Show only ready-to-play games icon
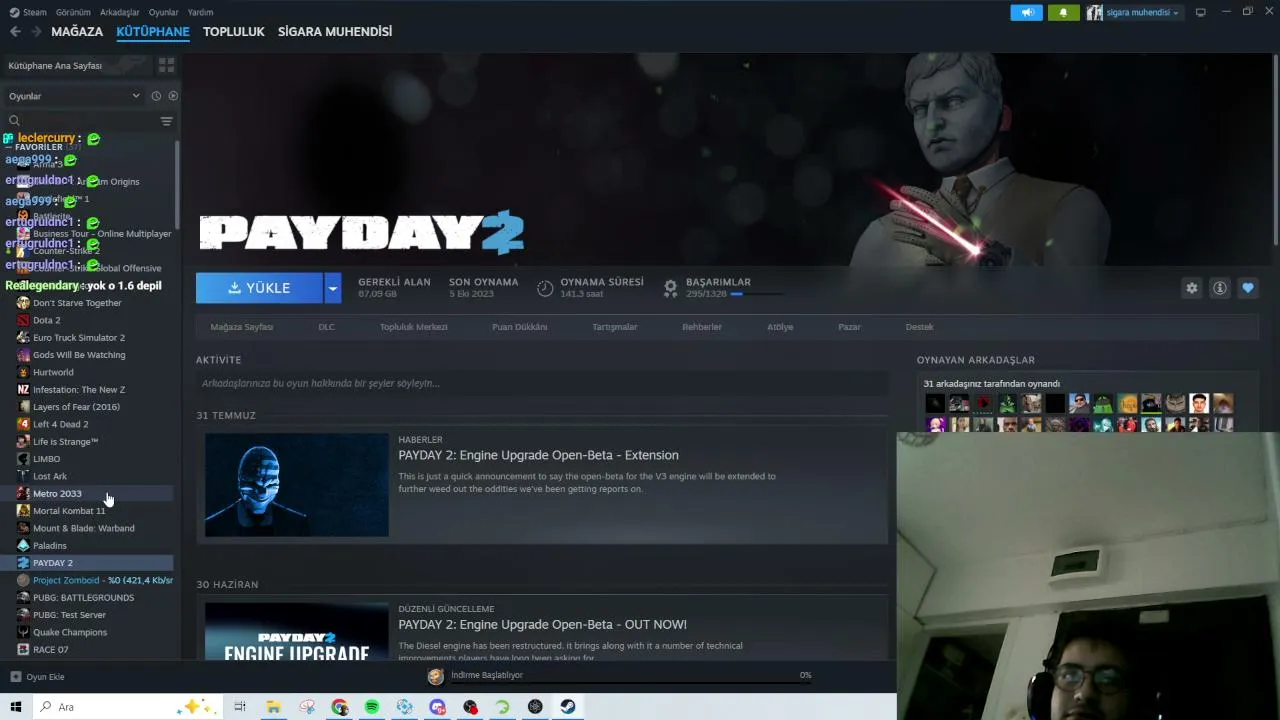Image resolution: width=1280 pixels, height=720 pixels. [173, 96]
